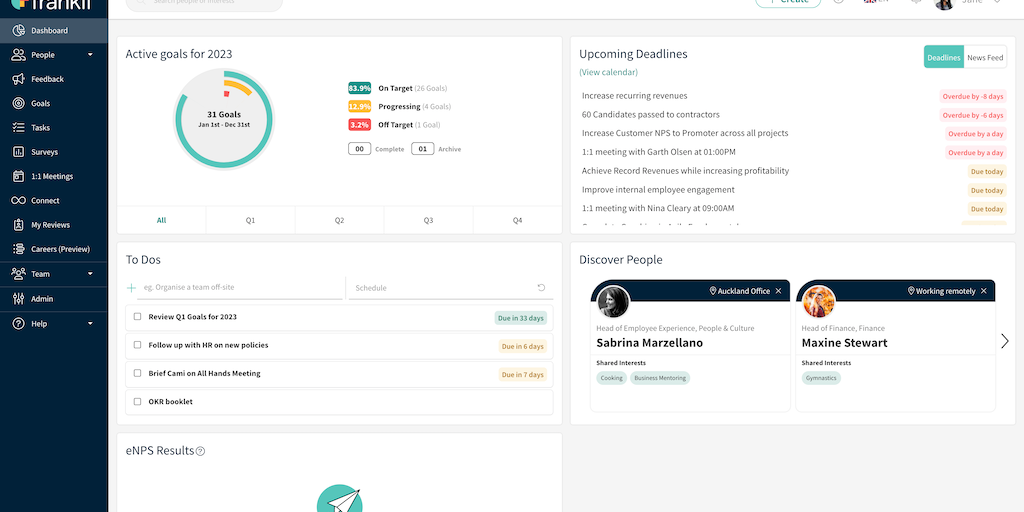
Task: Expand the Help menu arrow
Action: point(90,324)
